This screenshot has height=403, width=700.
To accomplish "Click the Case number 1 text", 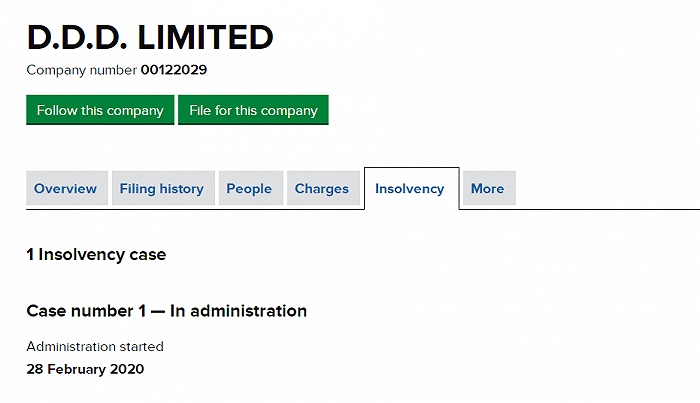I will coord(85,311).
